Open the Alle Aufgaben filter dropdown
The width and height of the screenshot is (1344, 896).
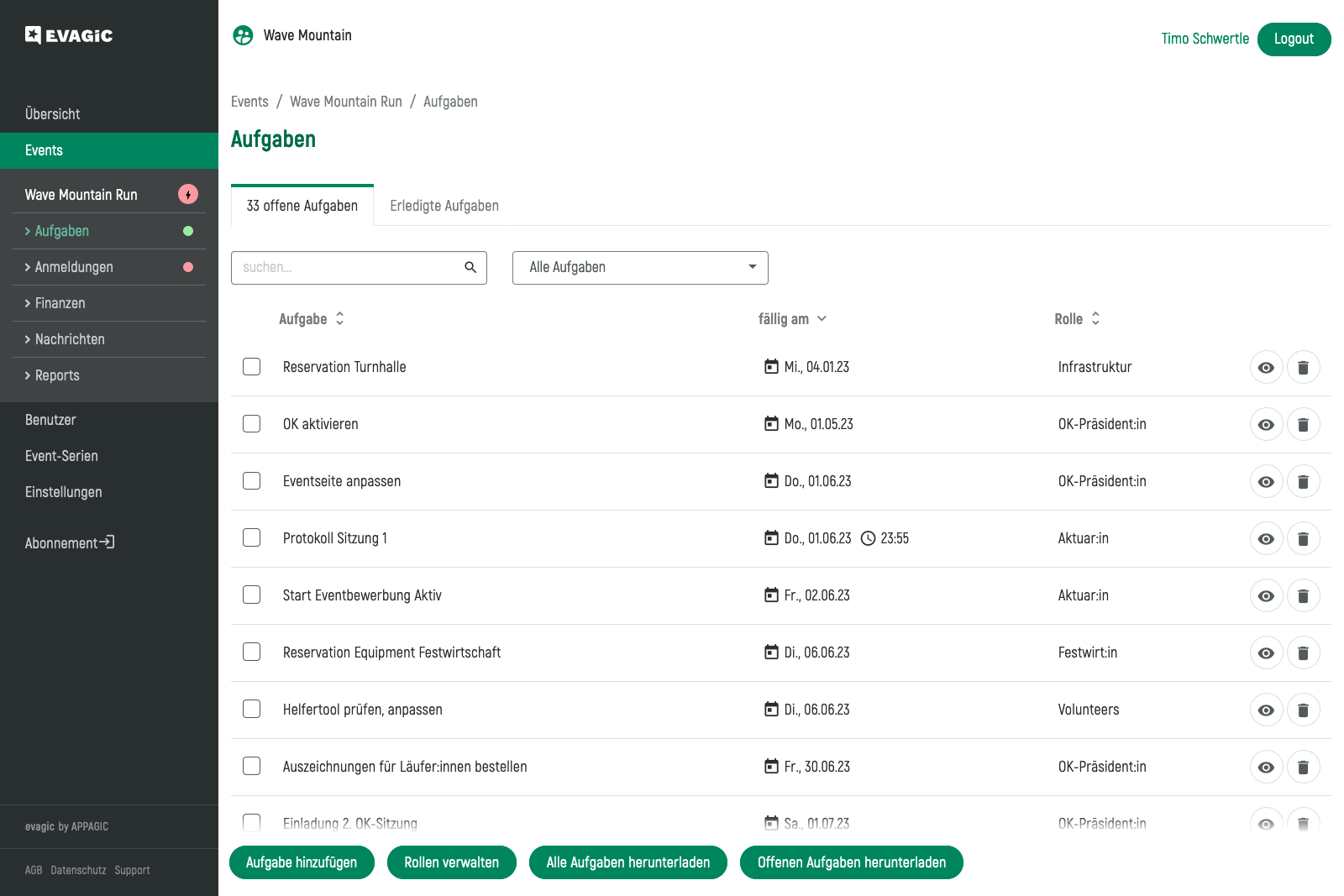tap(640, 267)
